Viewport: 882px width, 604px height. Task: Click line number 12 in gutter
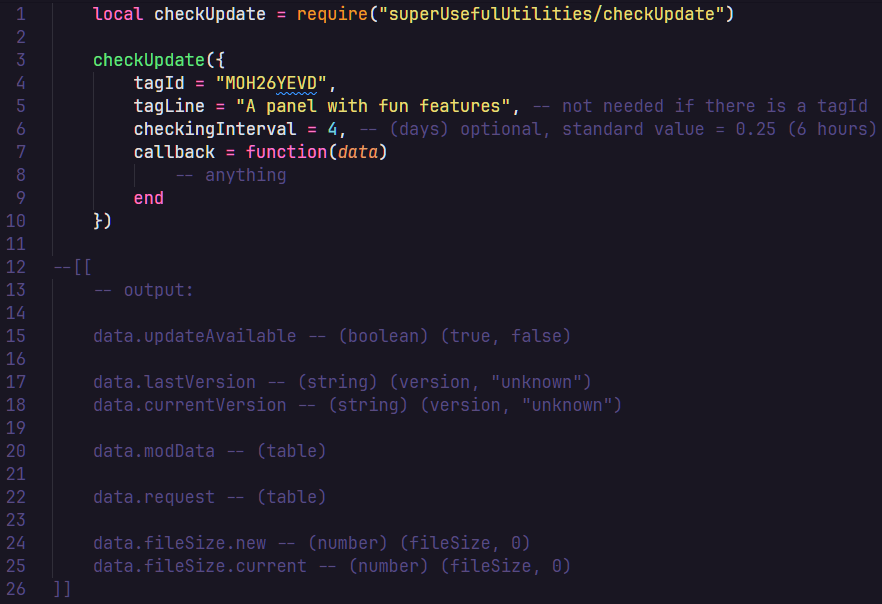16,267
